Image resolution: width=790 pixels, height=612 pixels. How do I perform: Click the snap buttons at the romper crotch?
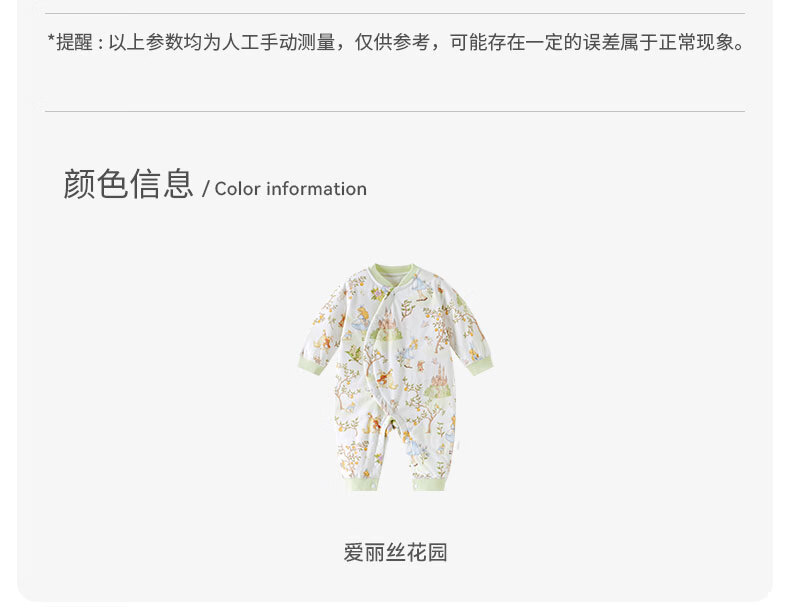(389, 424)
